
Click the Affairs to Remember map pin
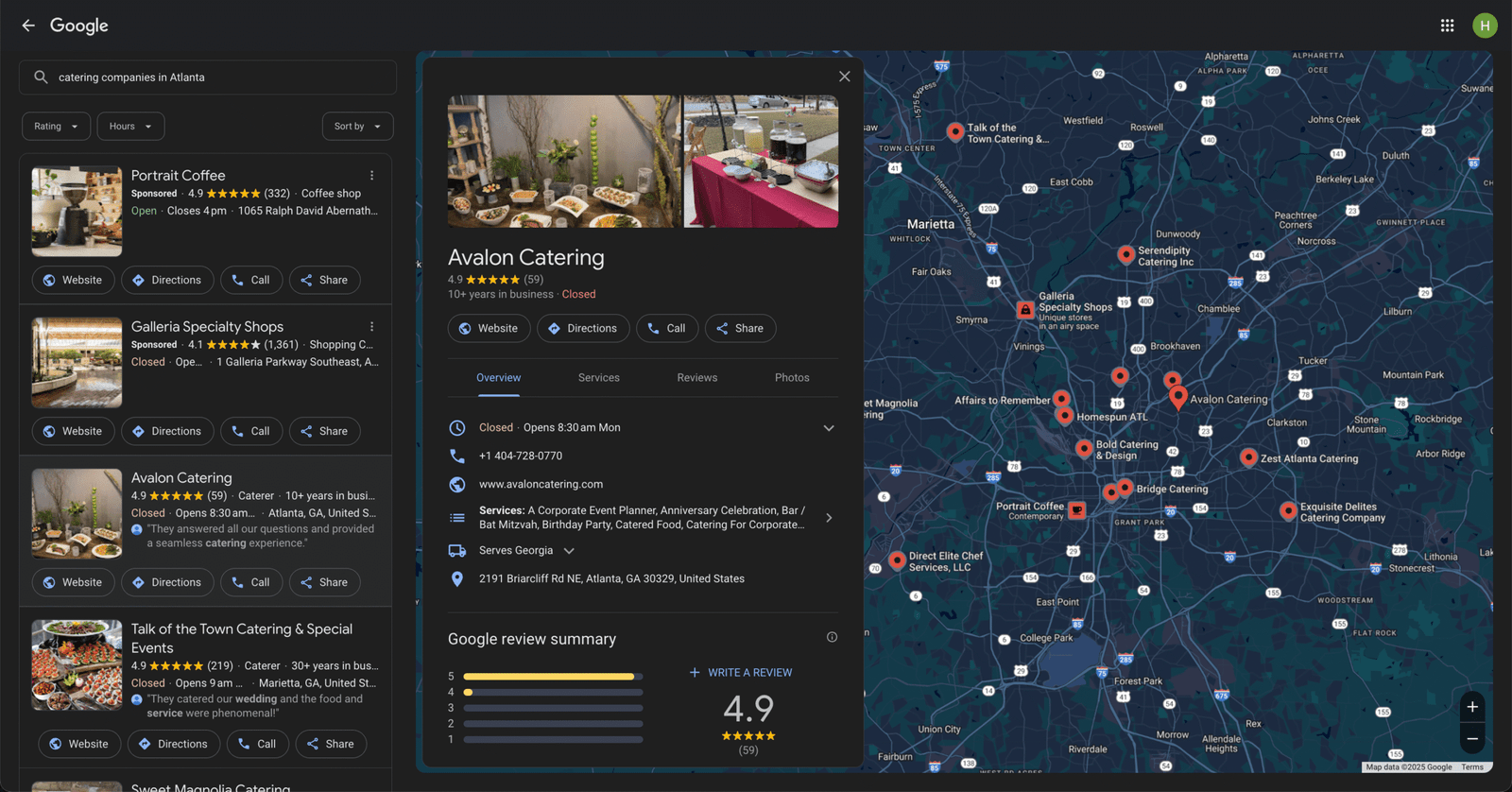(1061, 399)
